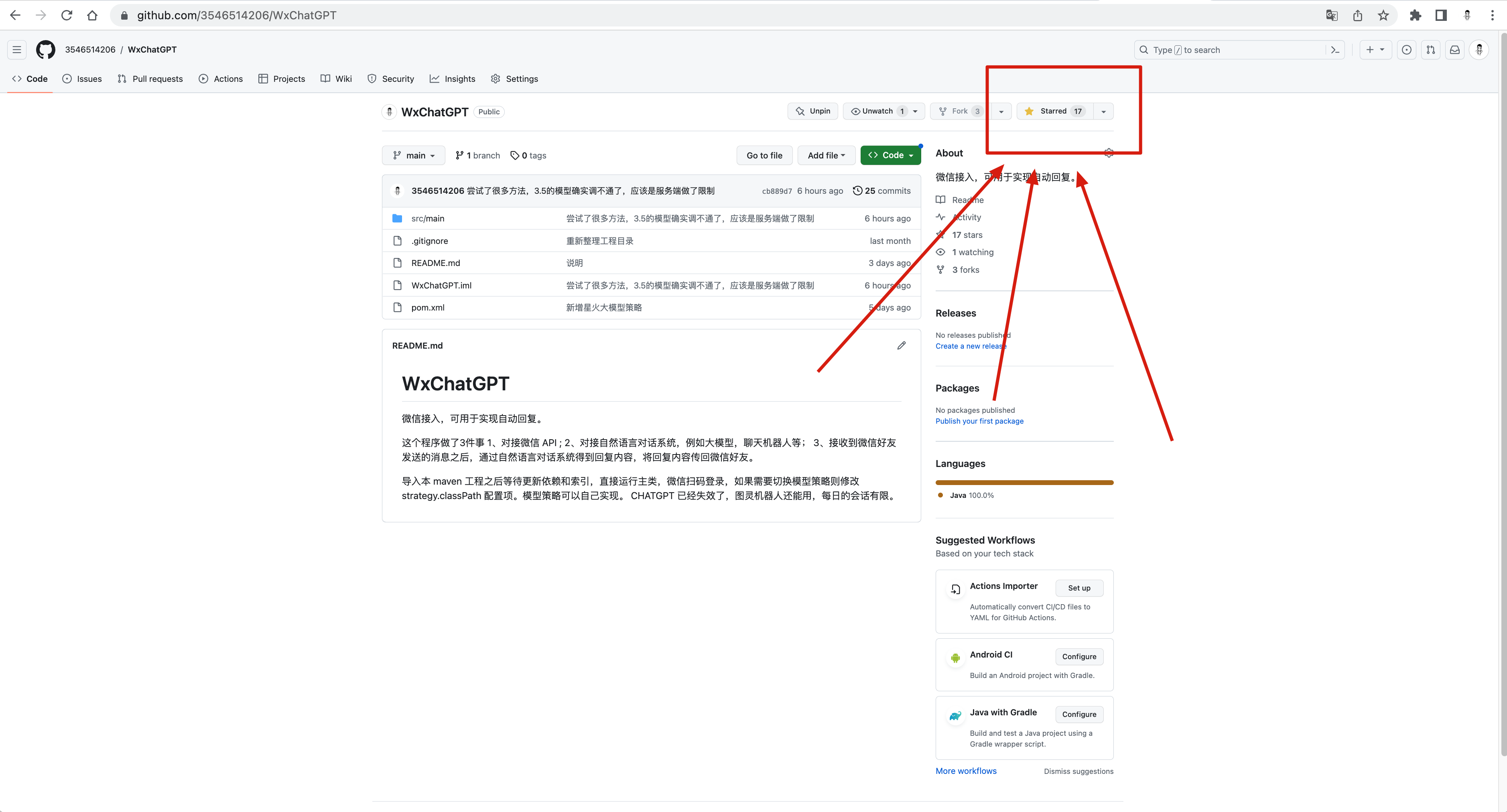Open the README.md file row
Screen dimensions: 1507x812
651,263
